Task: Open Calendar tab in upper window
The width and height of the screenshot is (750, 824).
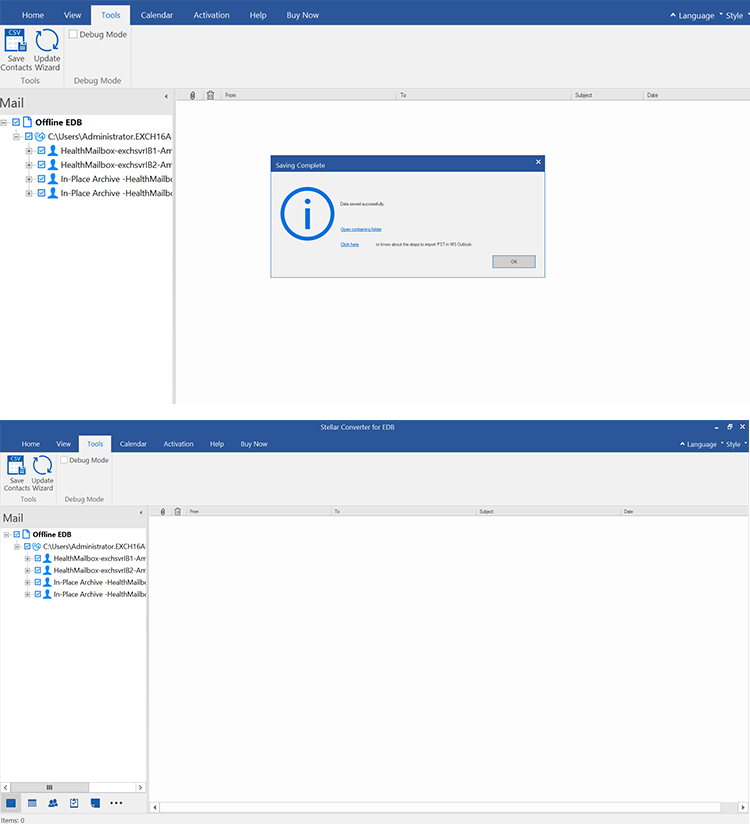Action: click(157, 15)
